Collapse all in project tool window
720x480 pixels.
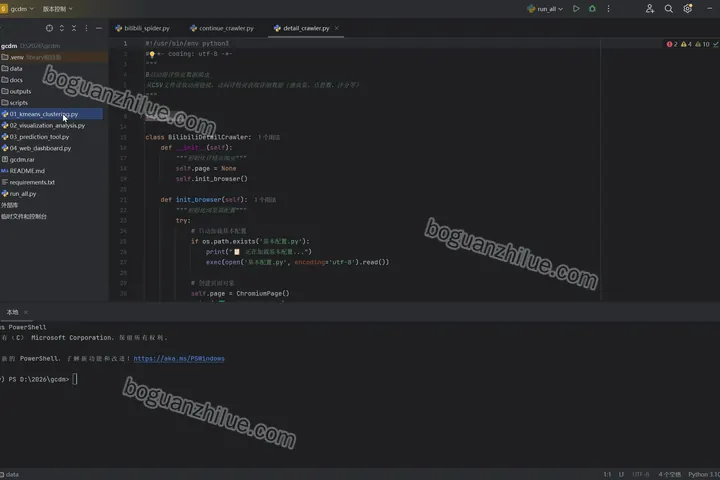(74, 28)
